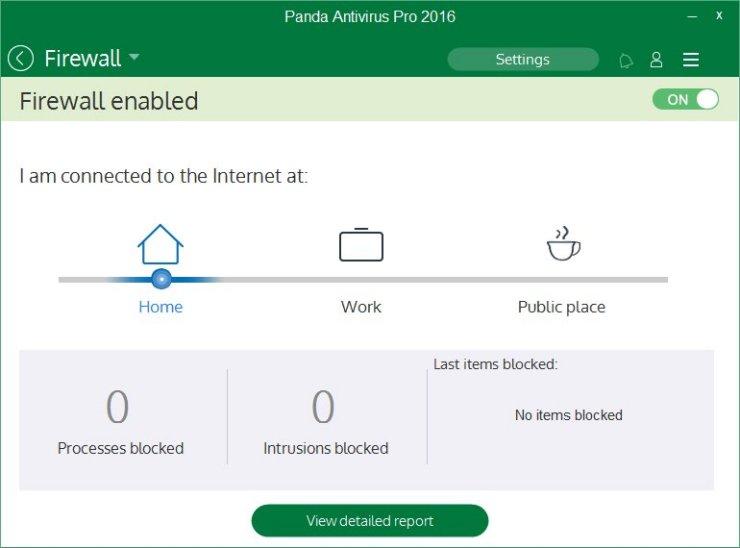
Task: Choose the Home location label
Action: coord(161,307)
